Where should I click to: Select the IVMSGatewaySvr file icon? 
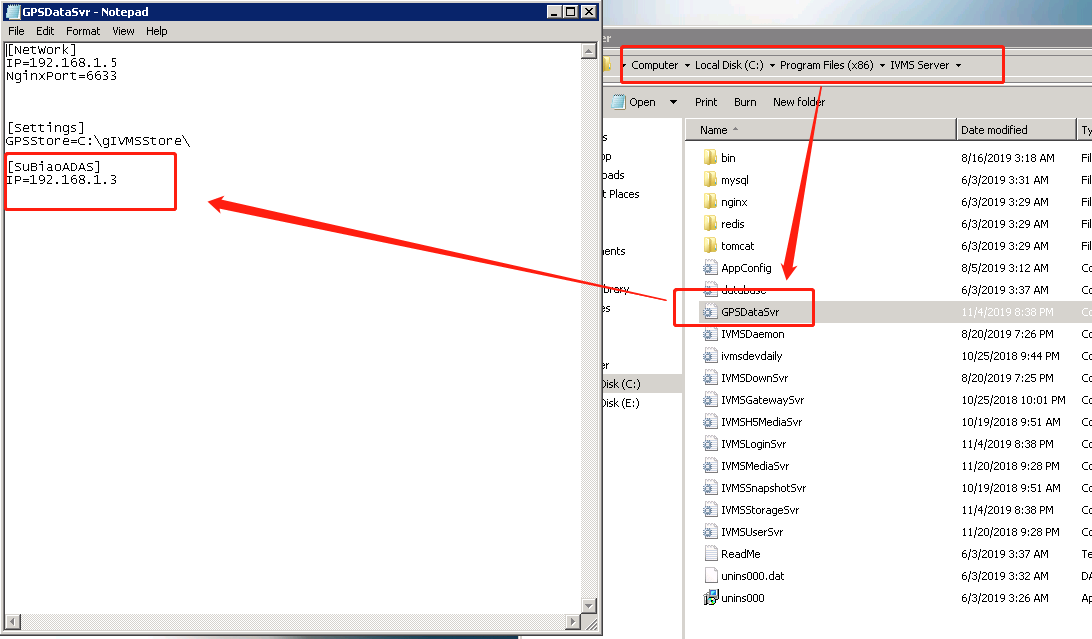(x=710, y=400)
